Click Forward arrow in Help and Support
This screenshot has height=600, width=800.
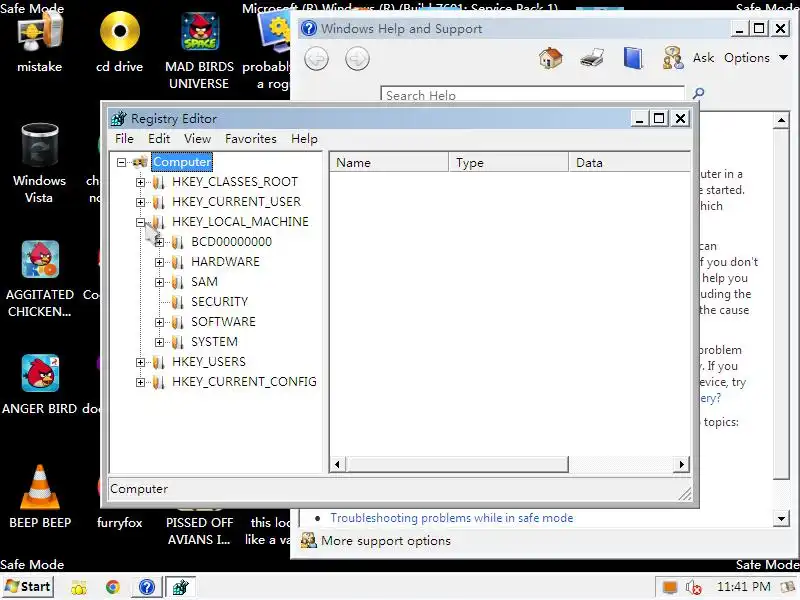point(357,59)
